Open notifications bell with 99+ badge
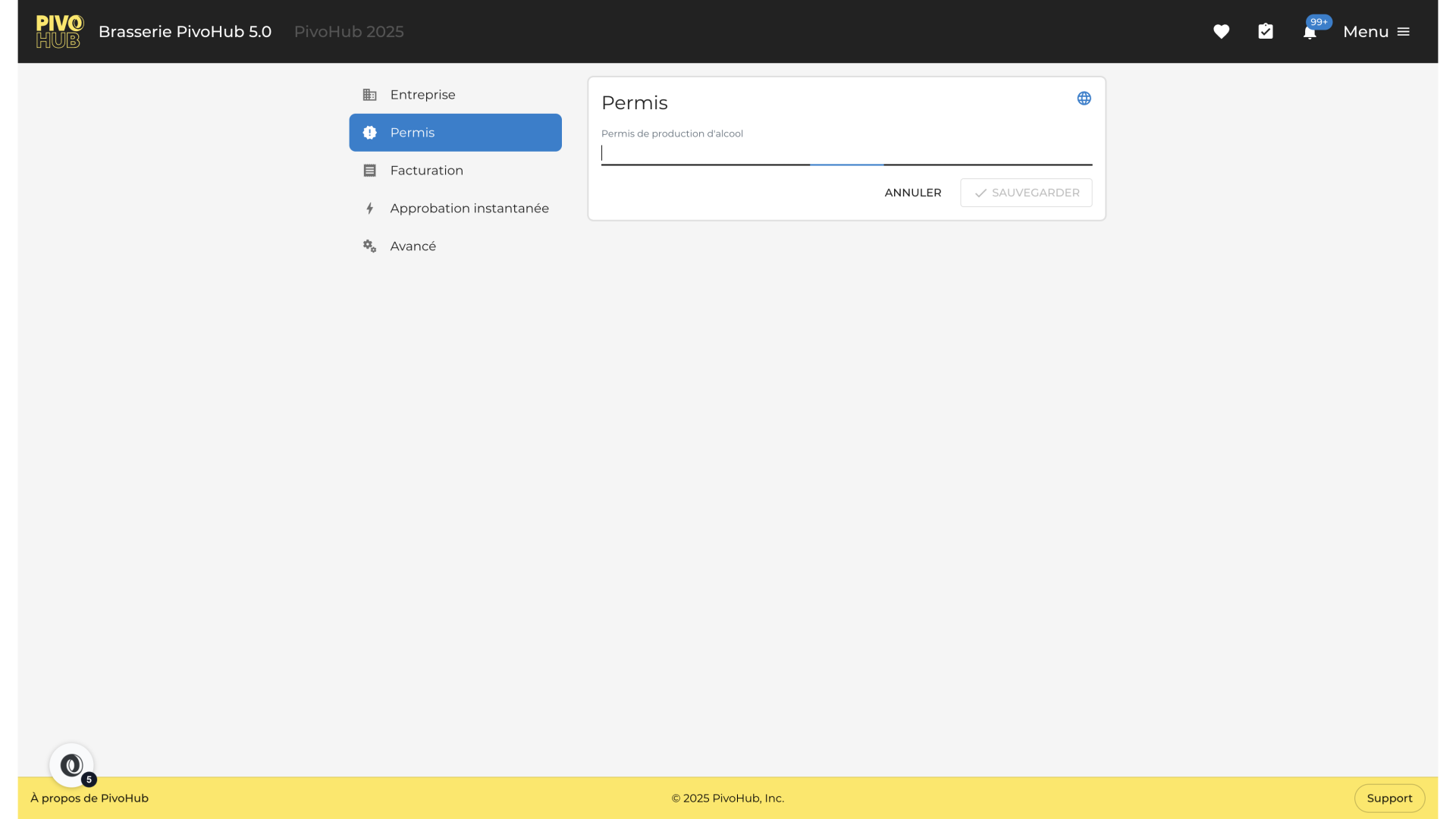The height and width of the screenshot is (819, 1456). click(1310, 32)
